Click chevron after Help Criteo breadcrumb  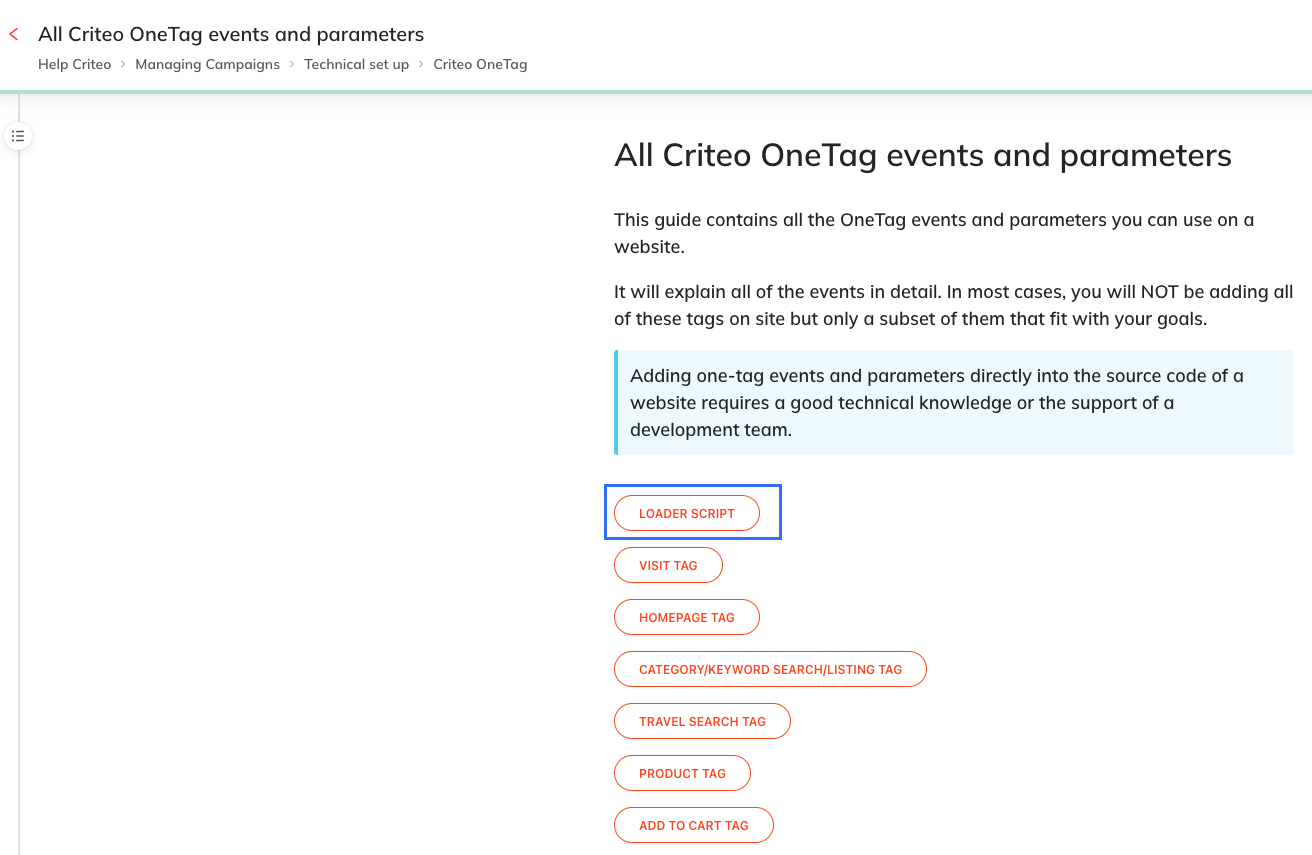123,65
